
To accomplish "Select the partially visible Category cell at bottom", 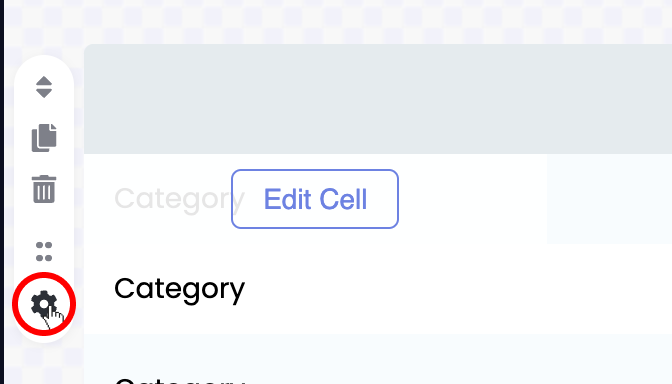I will point(180,380).
